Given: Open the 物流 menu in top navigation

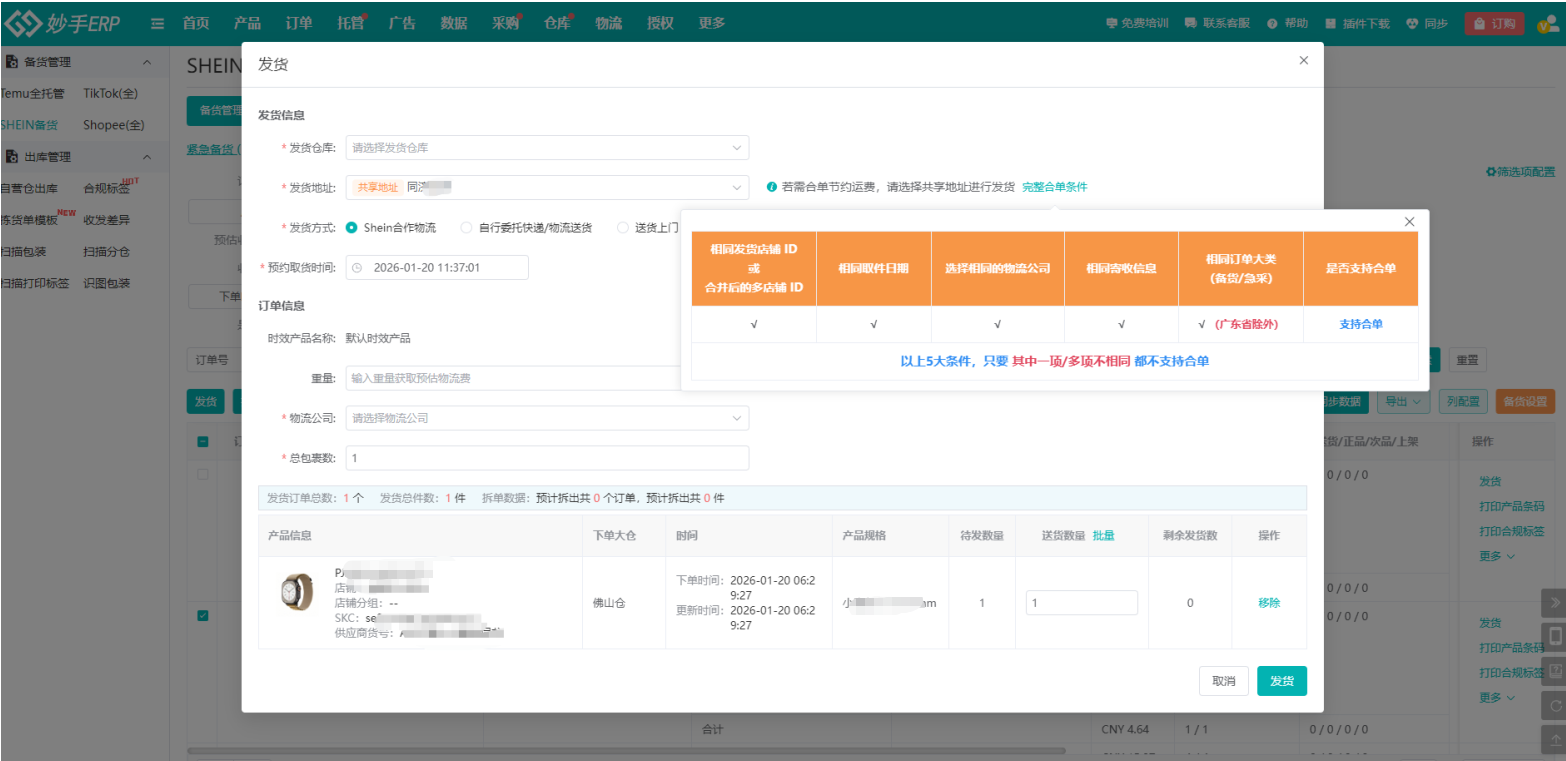Looking at the screenshot, I should click(609, 24).
